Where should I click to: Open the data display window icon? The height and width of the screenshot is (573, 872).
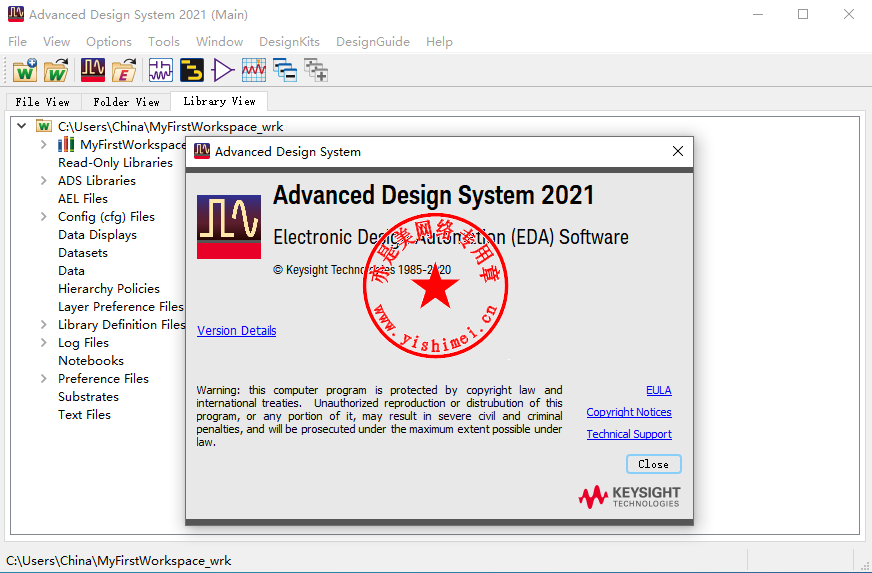tap(254, 71)
